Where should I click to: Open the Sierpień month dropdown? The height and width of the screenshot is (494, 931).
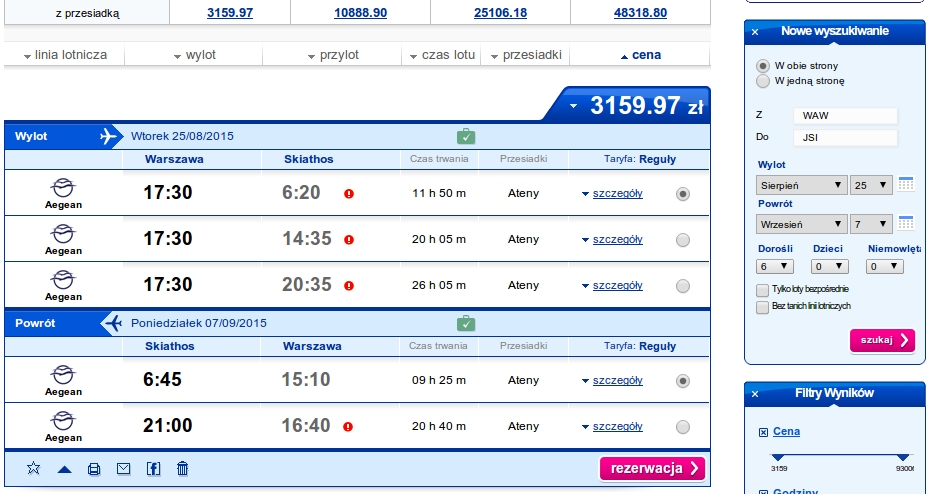pos(801,185)
